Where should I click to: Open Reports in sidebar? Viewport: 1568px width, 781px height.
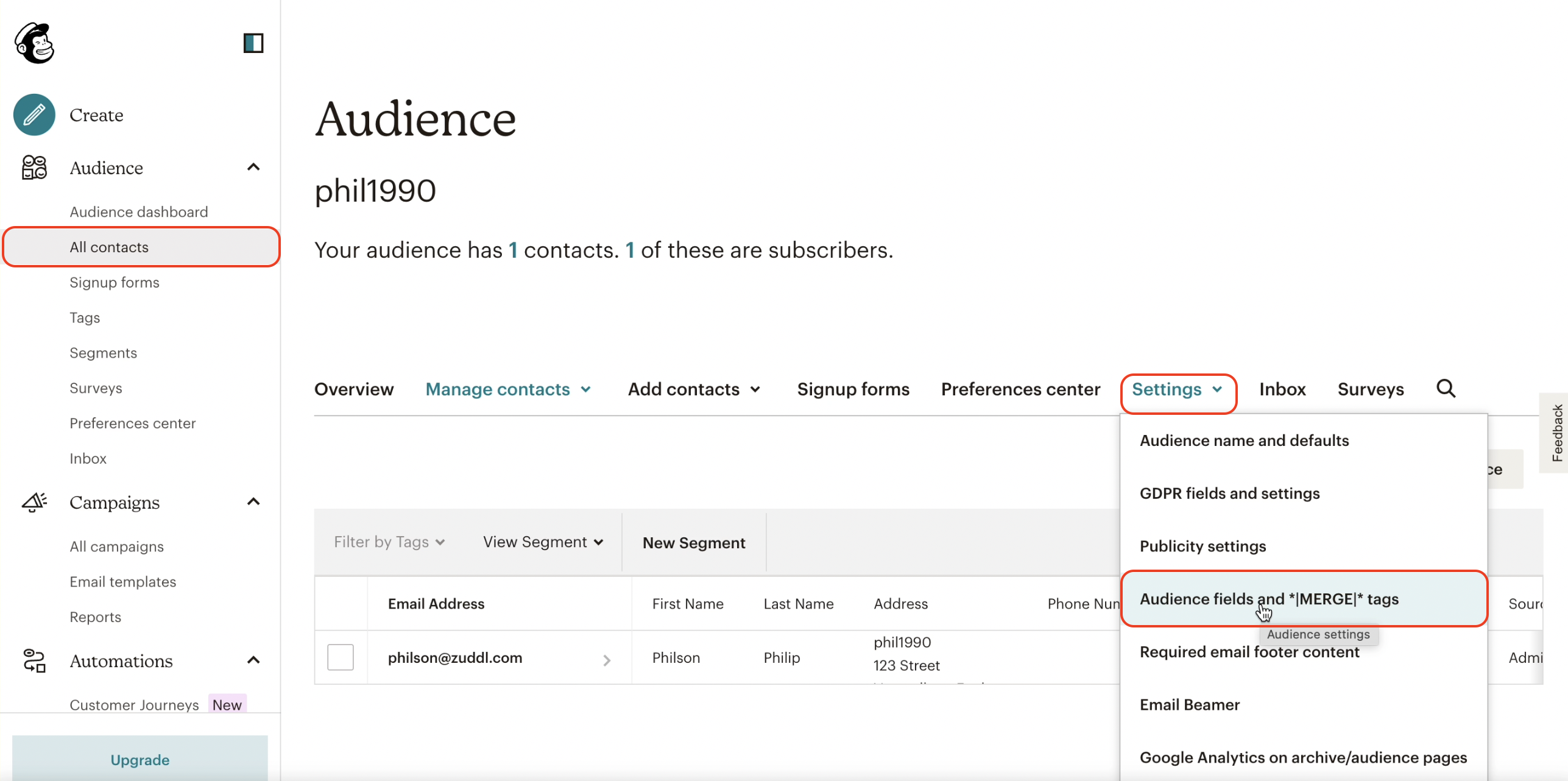click(95, 617)
